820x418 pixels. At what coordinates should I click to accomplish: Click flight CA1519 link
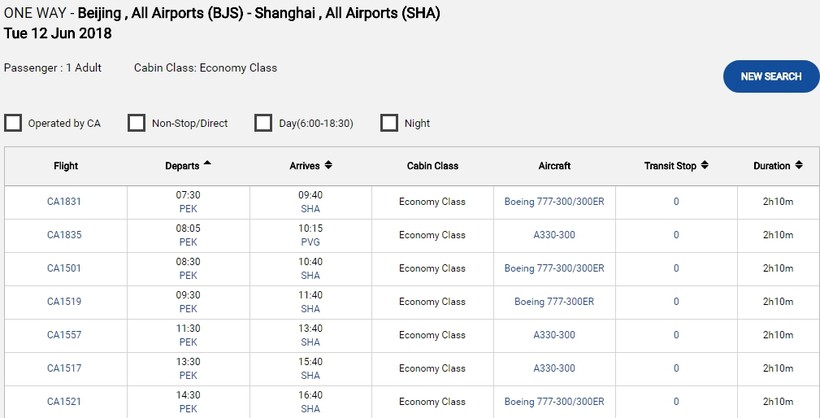coord(64,301)
